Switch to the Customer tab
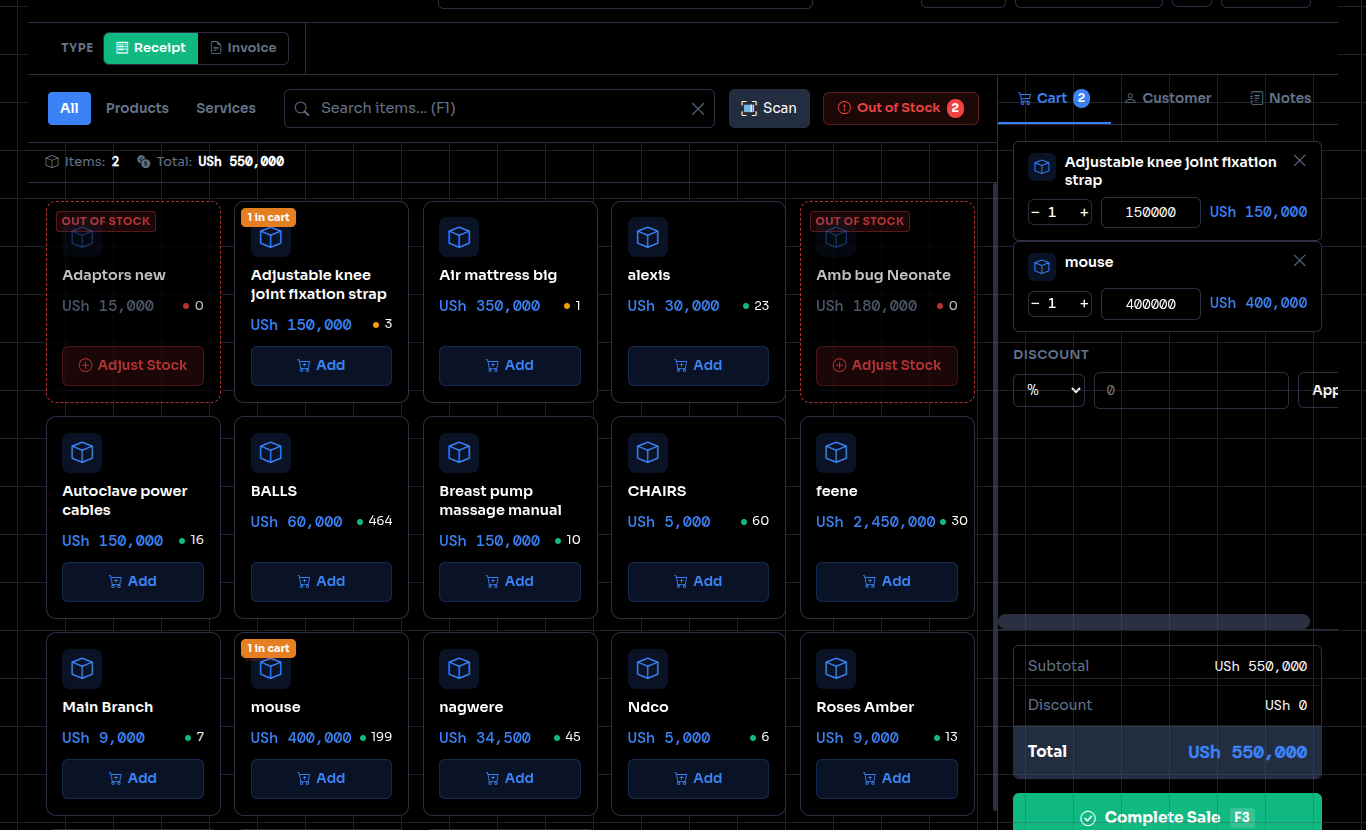 [x=1168, y=98]
